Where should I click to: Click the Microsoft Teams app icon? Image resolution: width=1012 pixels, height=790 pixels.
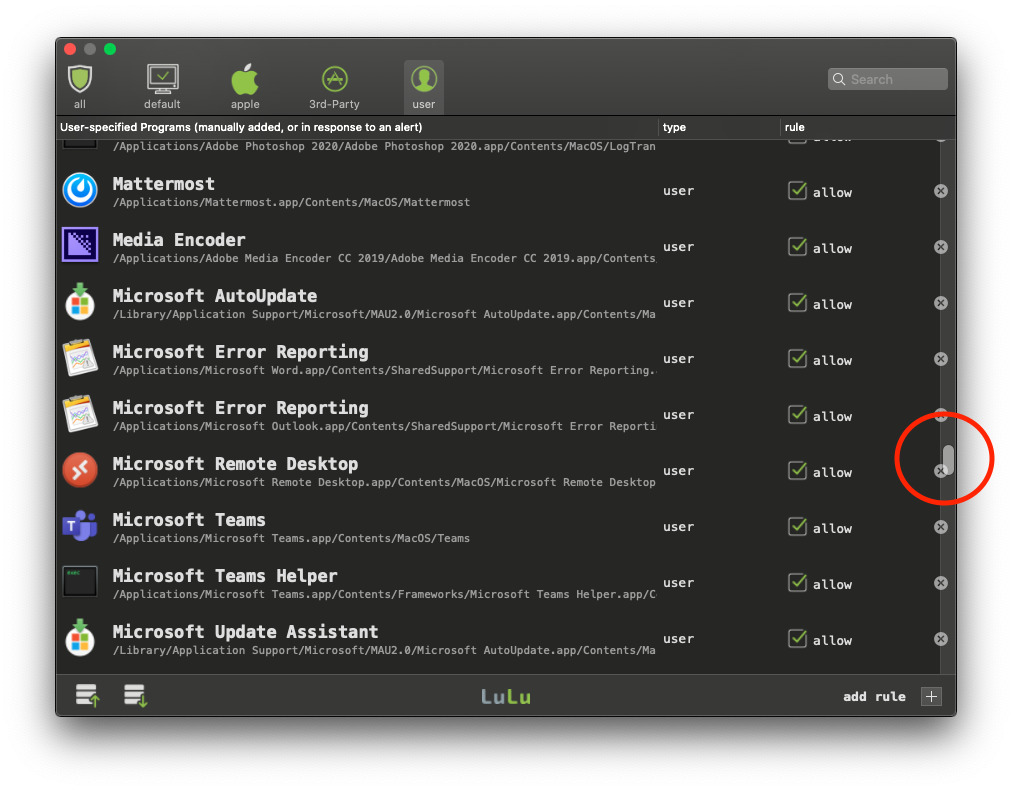tap(80, 526)
